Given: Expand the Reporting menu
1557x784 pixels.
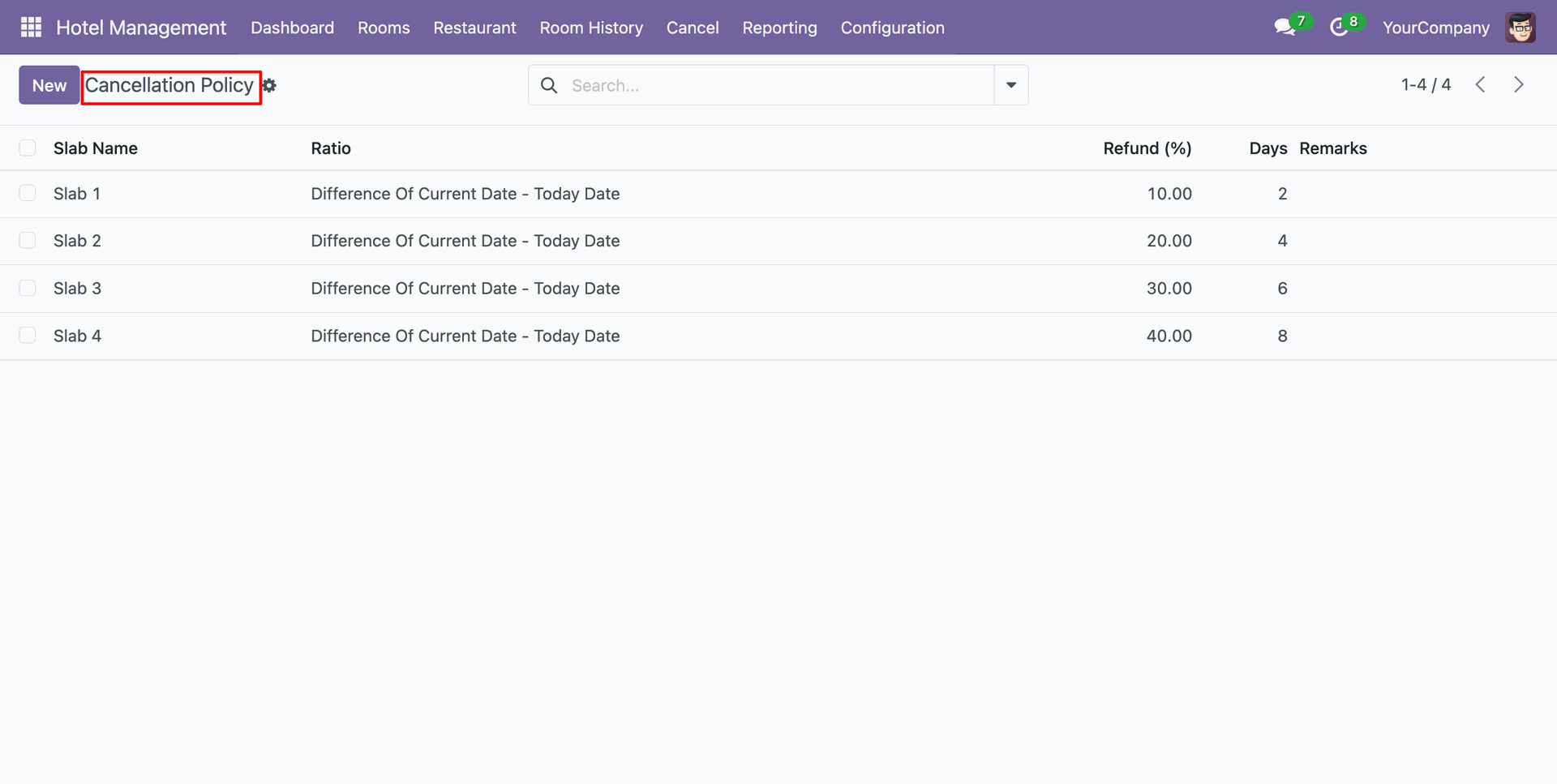Looking at the screenshot, I should tap(779, 28).
